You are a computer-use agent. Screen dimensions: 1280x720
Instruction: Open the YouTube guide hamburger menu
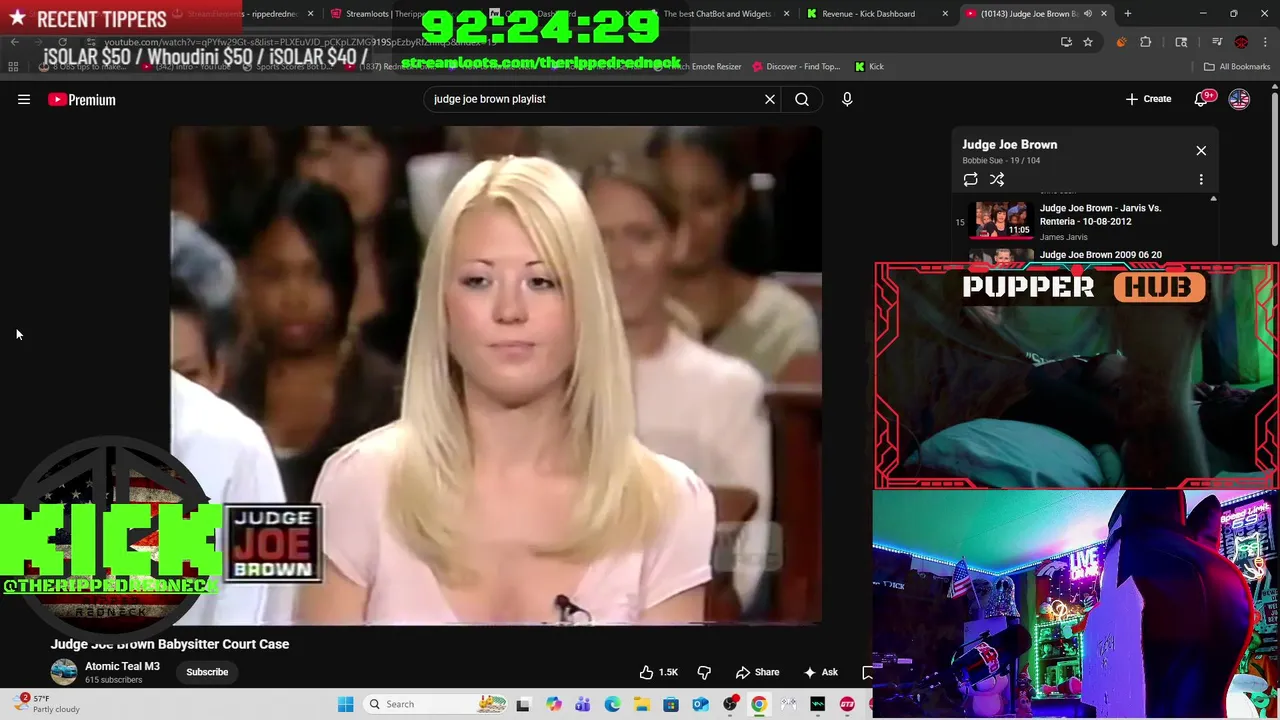[x=24, y=99]
